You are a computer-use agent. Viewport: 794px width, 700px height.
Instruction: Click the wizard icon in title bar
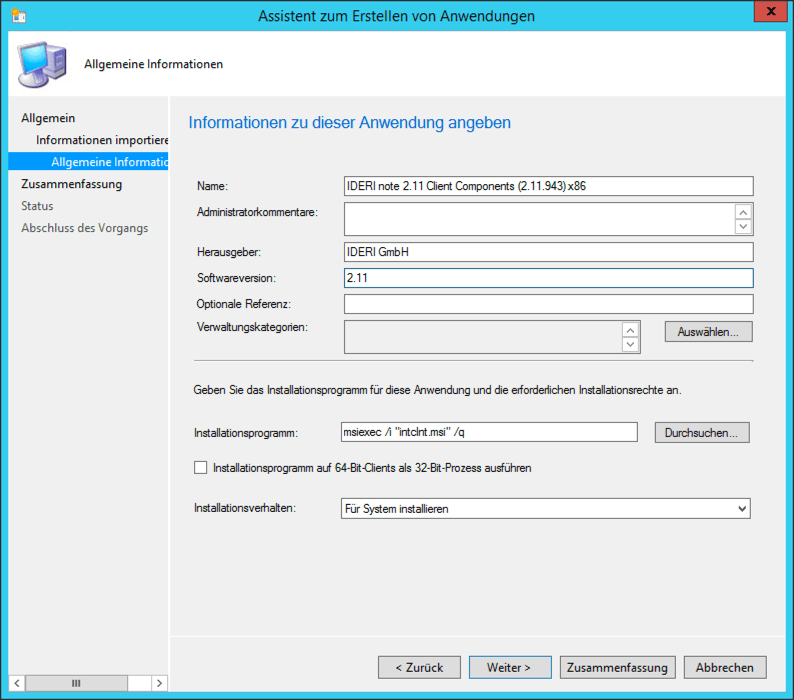click(x=18, y=16)
